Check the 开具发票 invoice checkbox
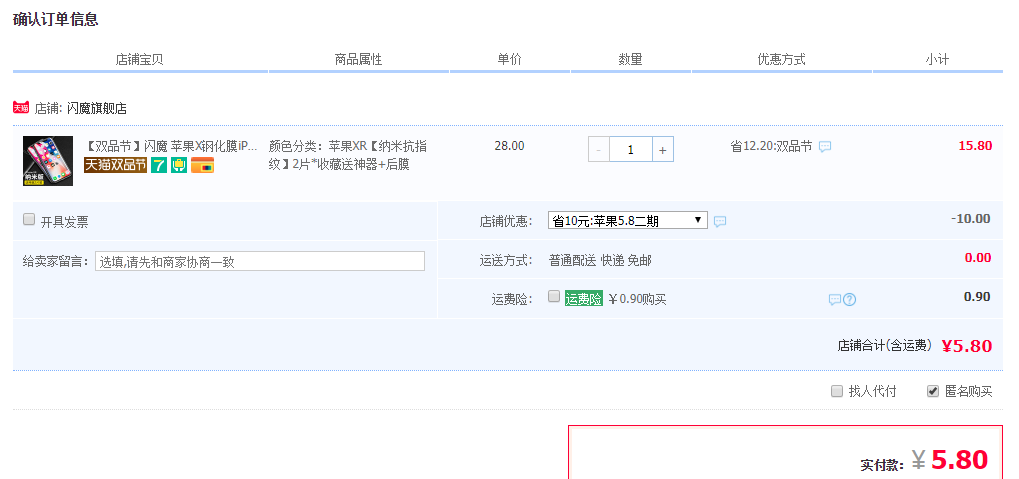Screen dimensions: 1019x479 point(29,220)
